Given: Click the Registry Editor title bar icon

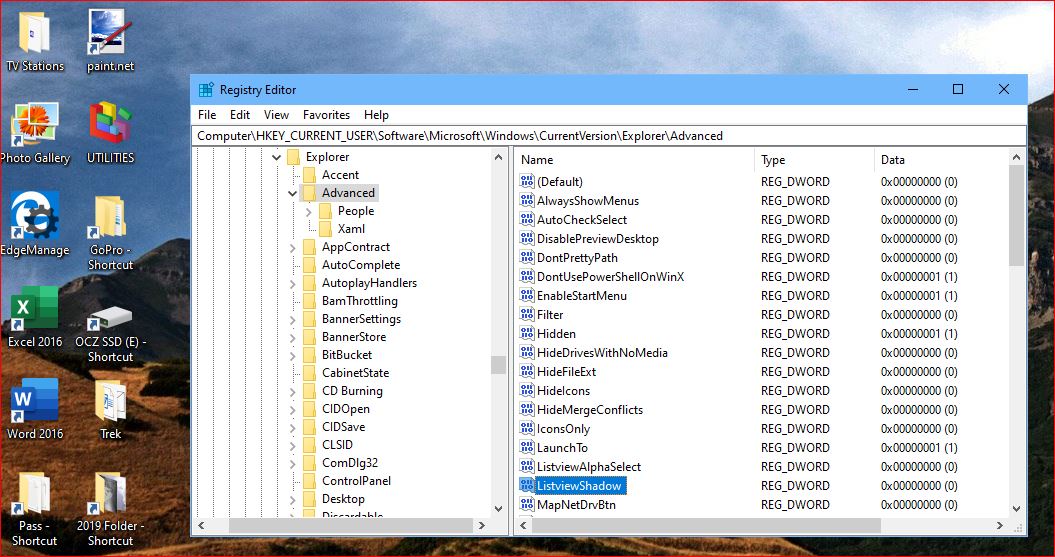Looking at the screenshot, I should click(206, 89).
